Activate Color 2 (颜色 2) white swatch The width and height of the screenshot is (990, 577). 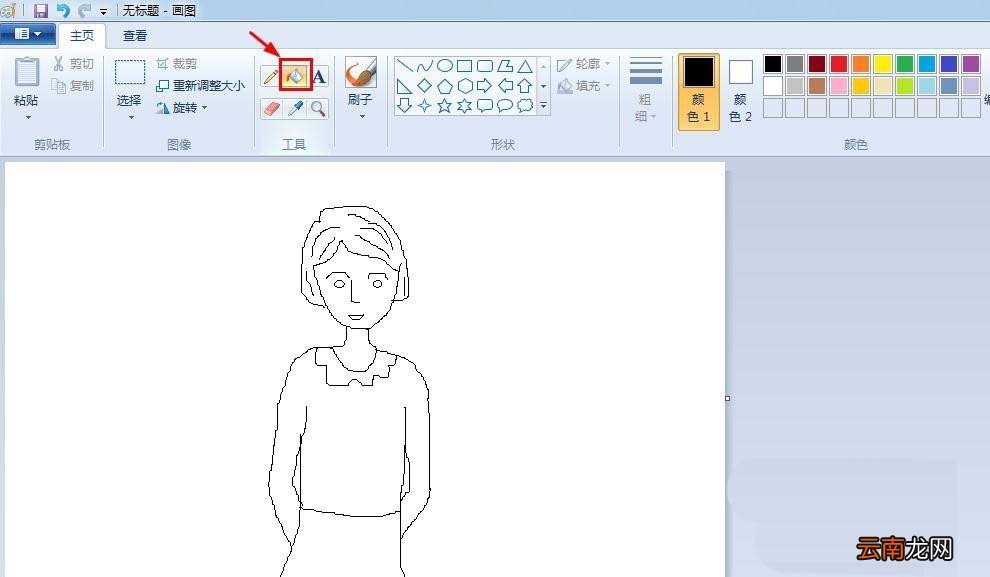click(x=741, y=92)
